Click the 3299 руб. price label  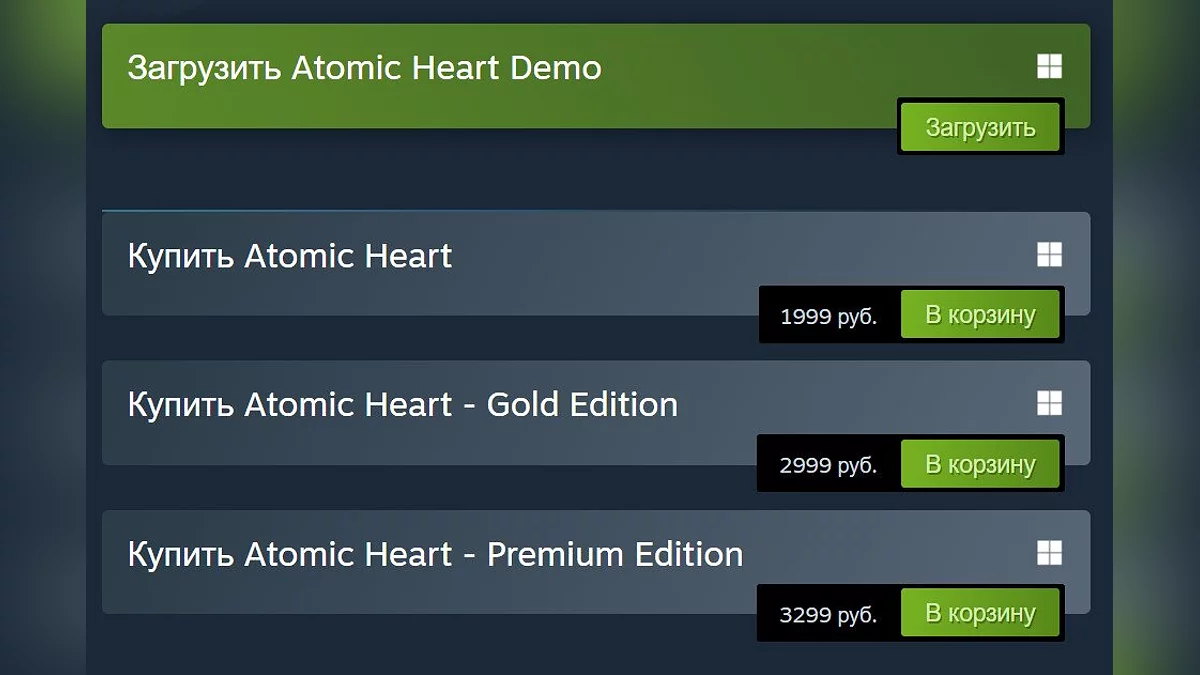click(x=828, y=615)
